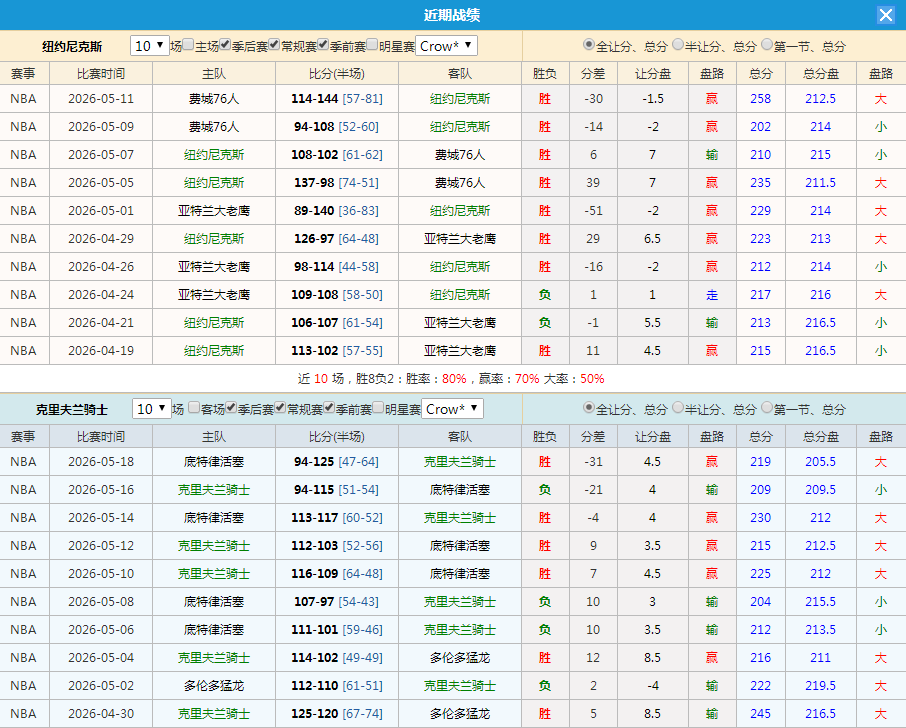Viewport: 906px width, 728px height.
Task: Click handicap value -4 in 2026-05-02 row
Action: pos(653,686)
